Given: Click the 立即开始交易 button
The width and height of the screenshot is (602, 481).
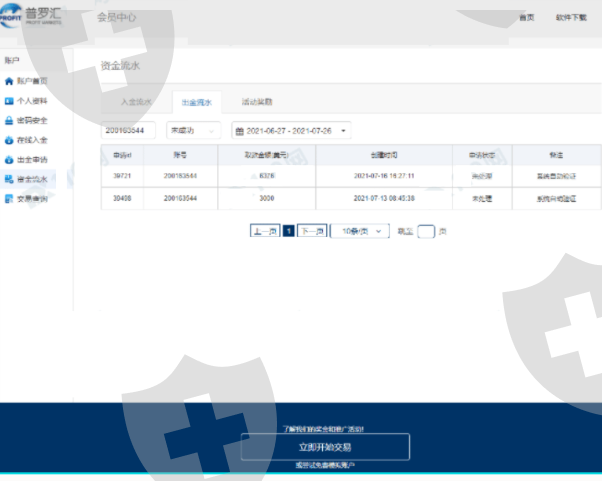Looking at the screenshot, I should coord(325,447).
